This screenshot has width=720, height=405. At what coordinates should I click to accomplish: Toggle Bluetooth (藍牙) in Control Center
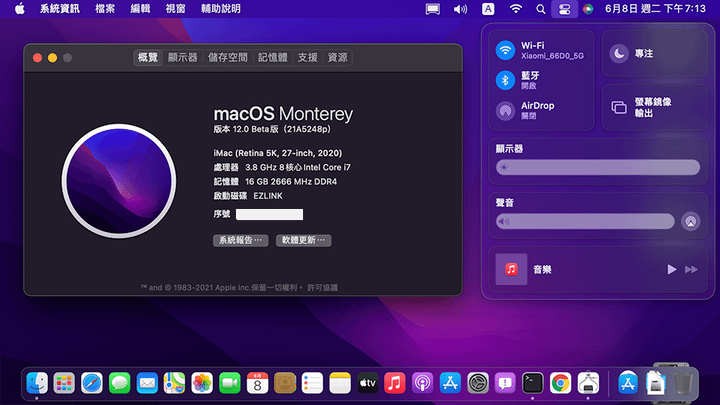[x=505, y=80]
